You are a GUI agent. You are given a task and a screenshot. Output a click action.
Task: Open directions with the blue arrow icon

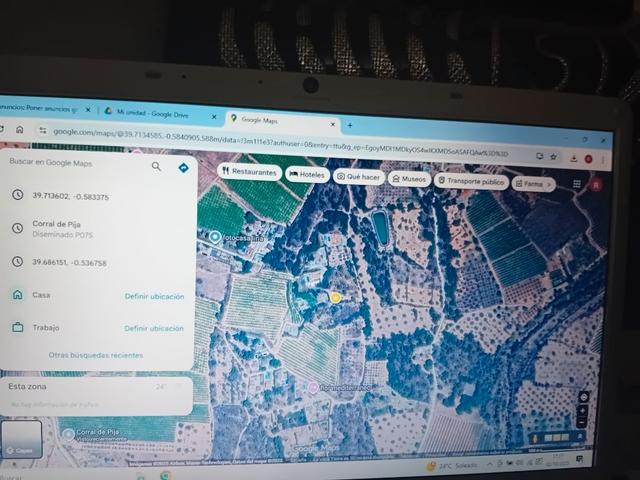click(x=183, y=167)
